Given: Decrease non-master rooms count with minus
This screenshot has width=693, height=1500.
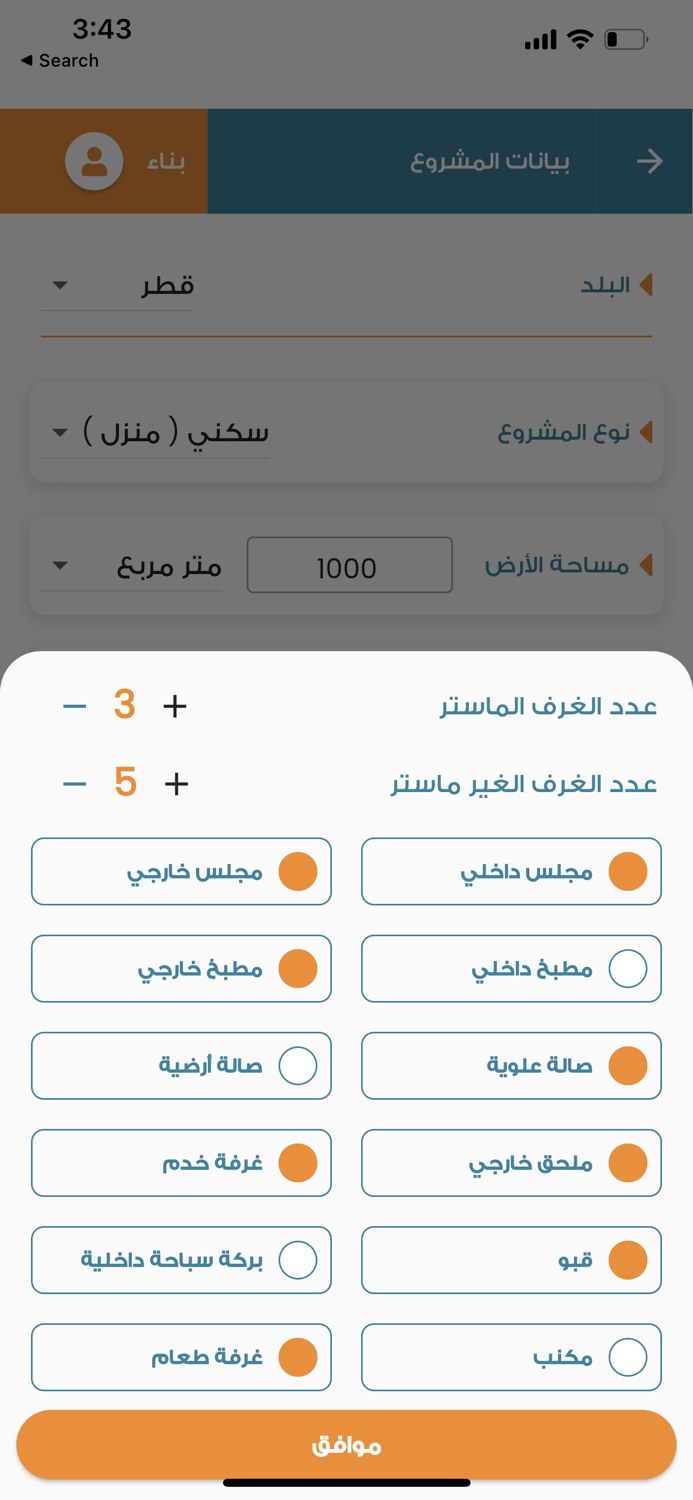Looking at the screenshot, I should [x=73, y=783].
